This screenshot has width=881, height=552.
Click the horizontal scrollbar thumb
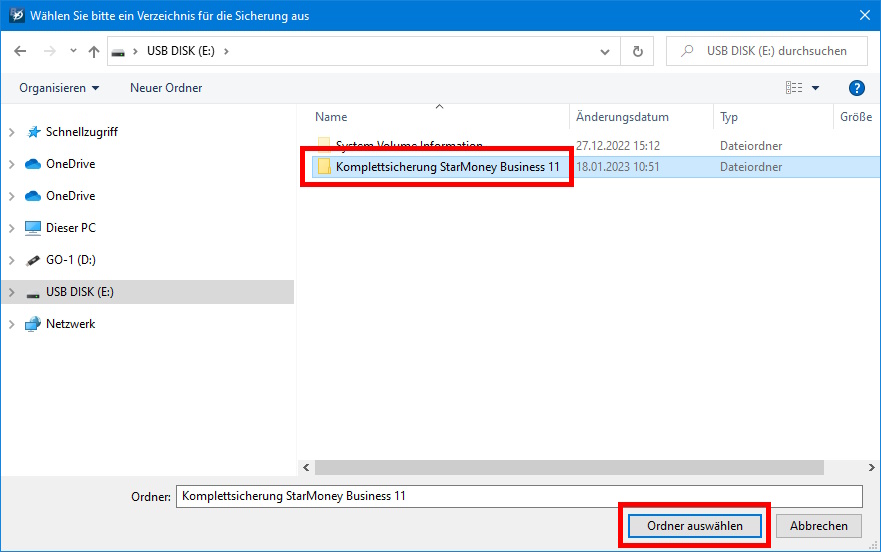569,468
